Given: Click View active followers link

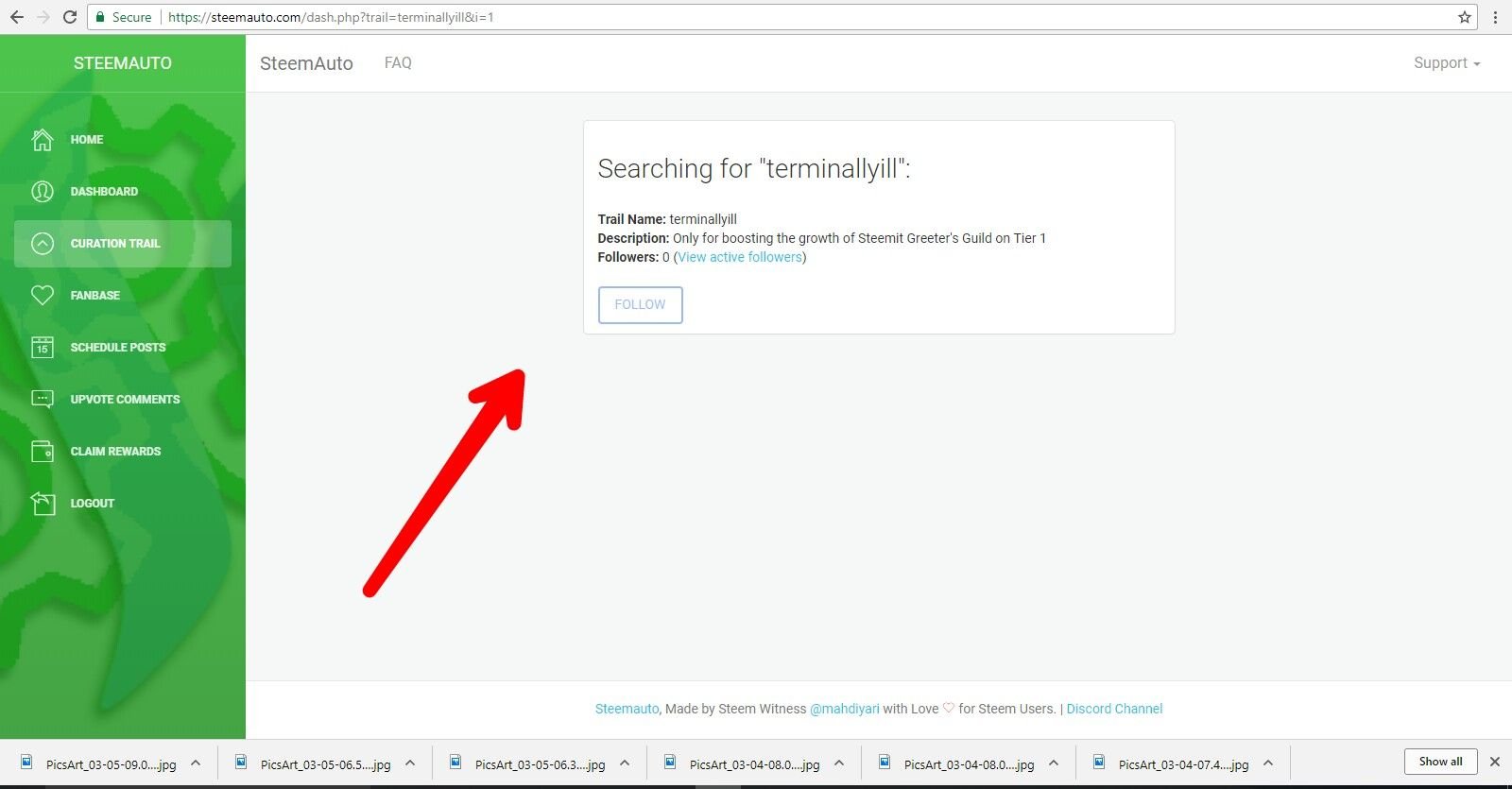Looking at the screenshot, I should 740,257.
